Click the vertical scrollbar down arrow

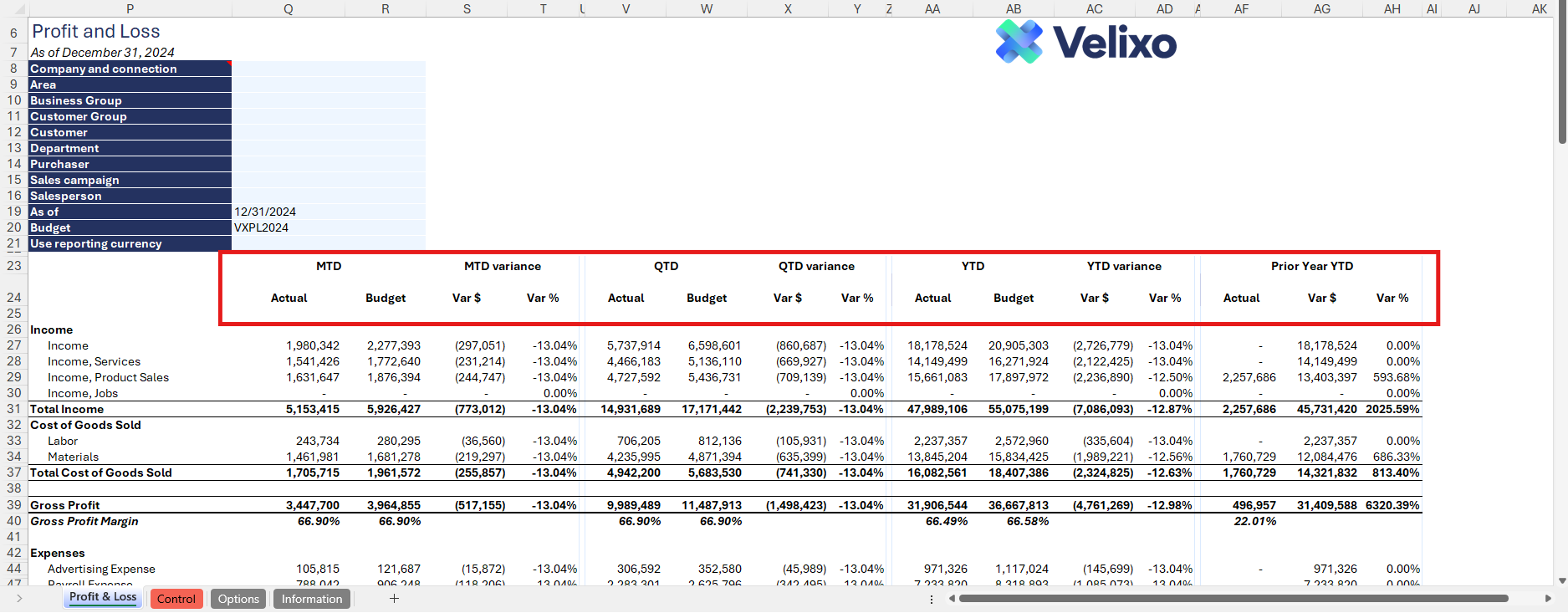1561,580
